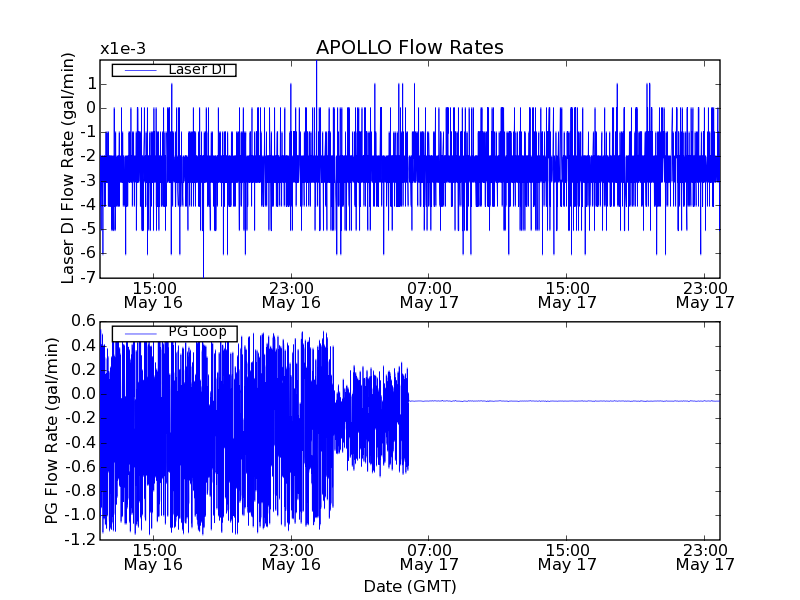Click the blue line sample in PG Loop legend
The width and height of the screenshot is (800, 600).
138,333
